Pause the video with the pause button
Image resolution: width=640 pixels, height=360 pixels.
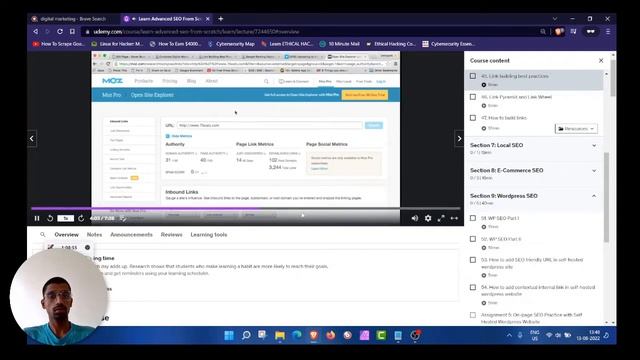coord(37,218)
